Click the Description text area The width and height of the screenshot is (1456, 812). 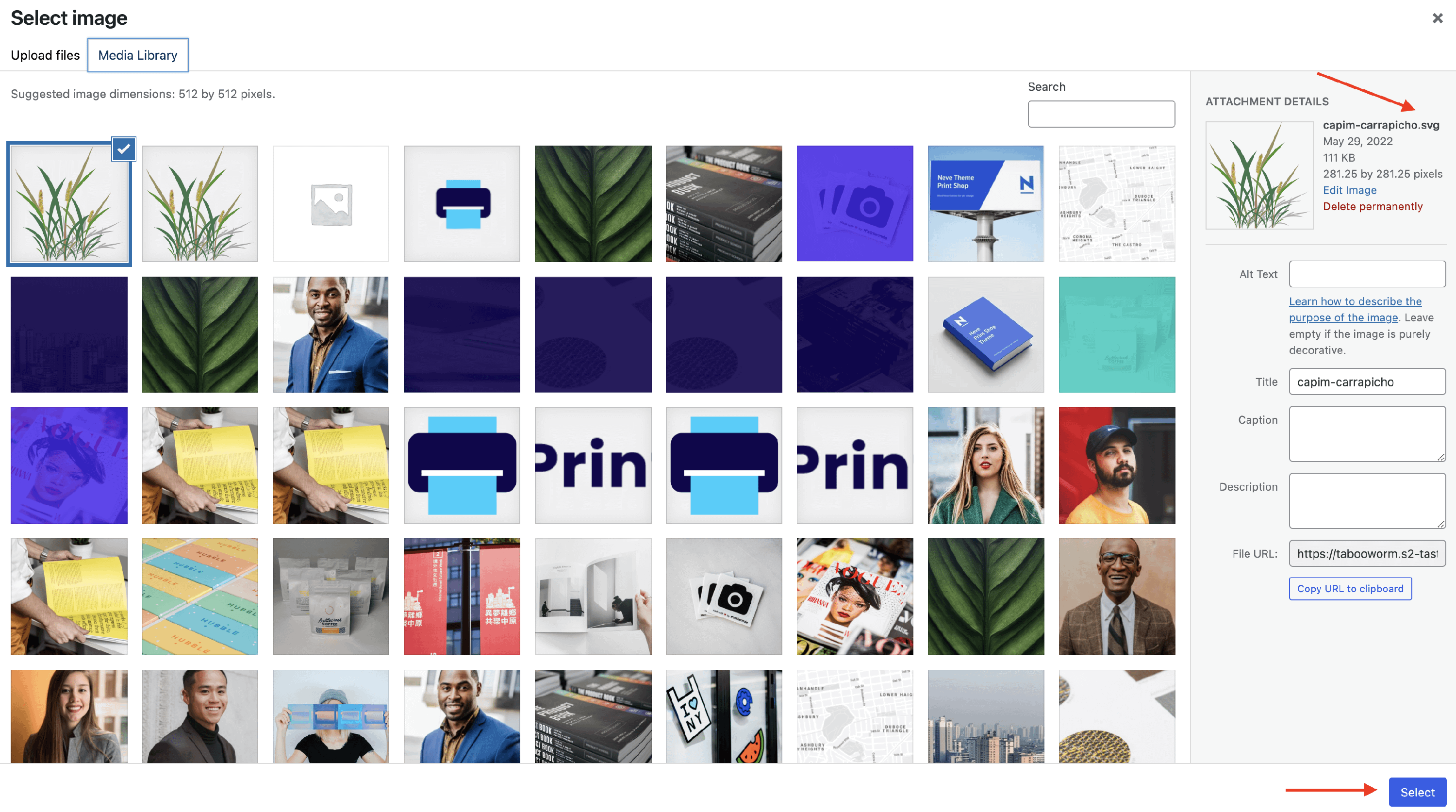tap(1367, 500)
